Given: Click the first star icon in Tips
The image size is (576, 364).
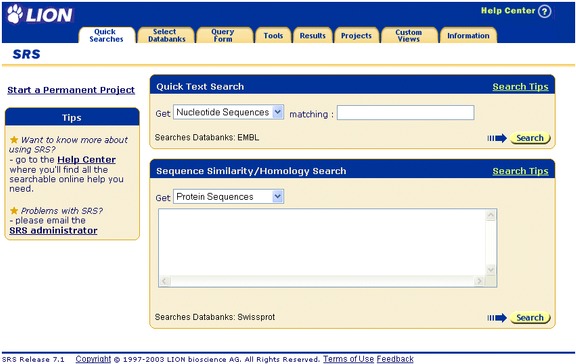Looking at the screenshot, I should pos(14,140).
